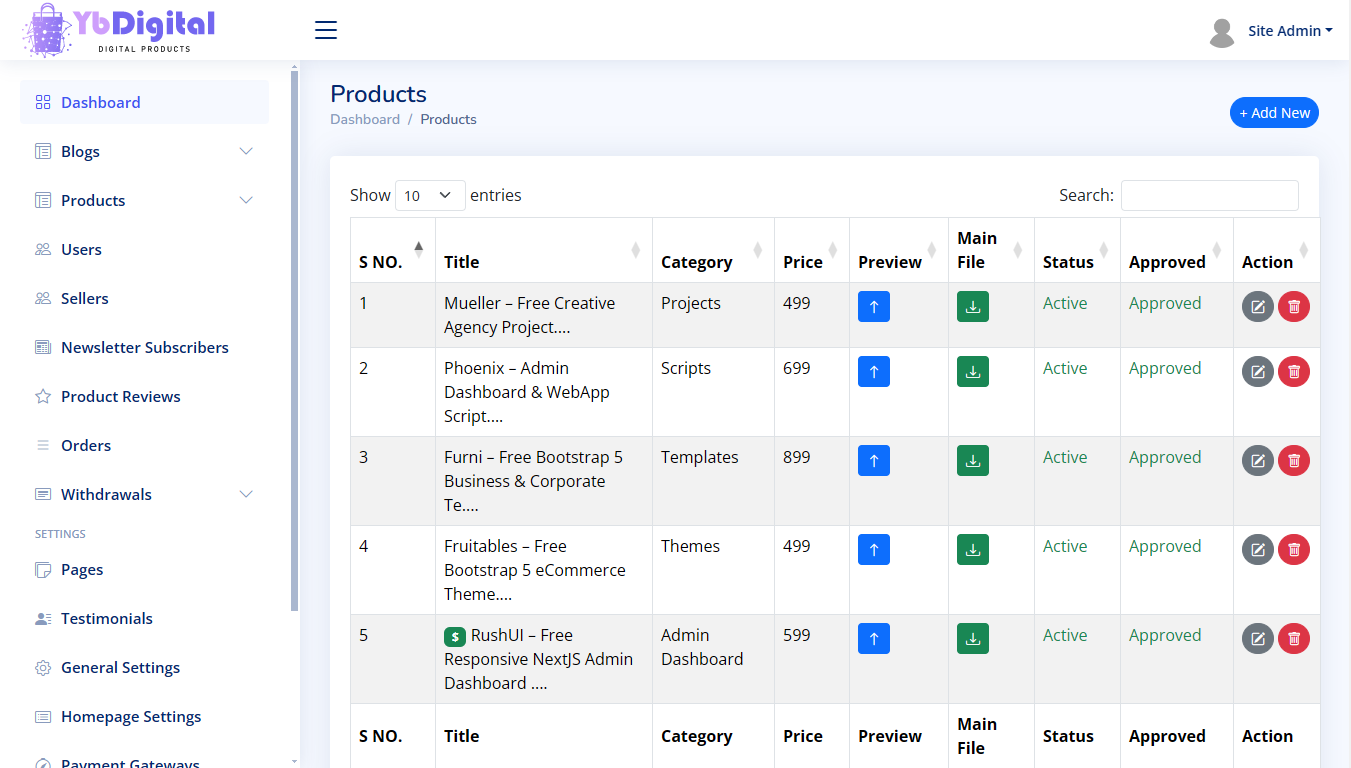Open Homepage Settings in sidebar

(x=144, y=717)
